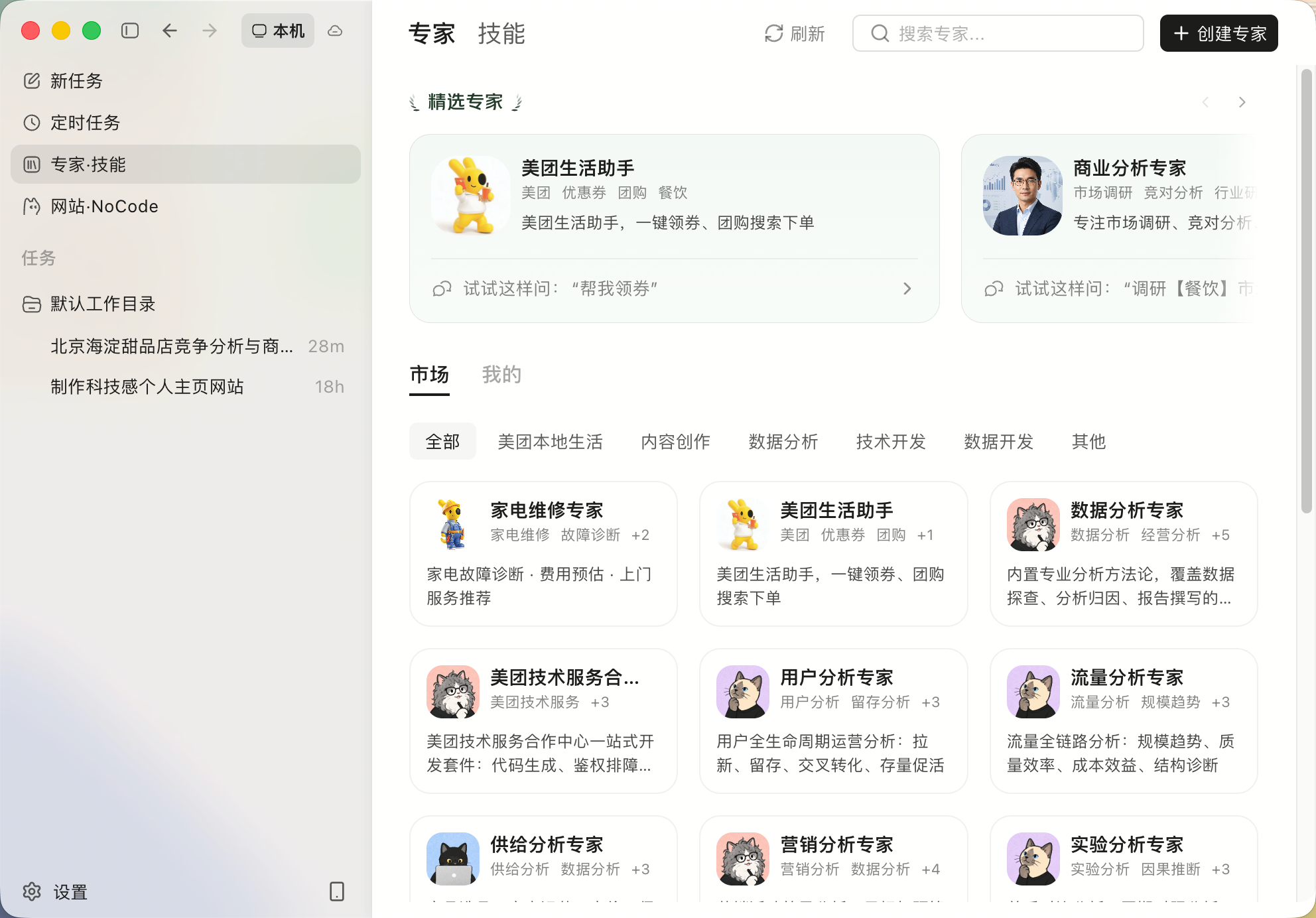
Task: Select the 本机 local mode toggle
Action: click(x=278, y=31)
